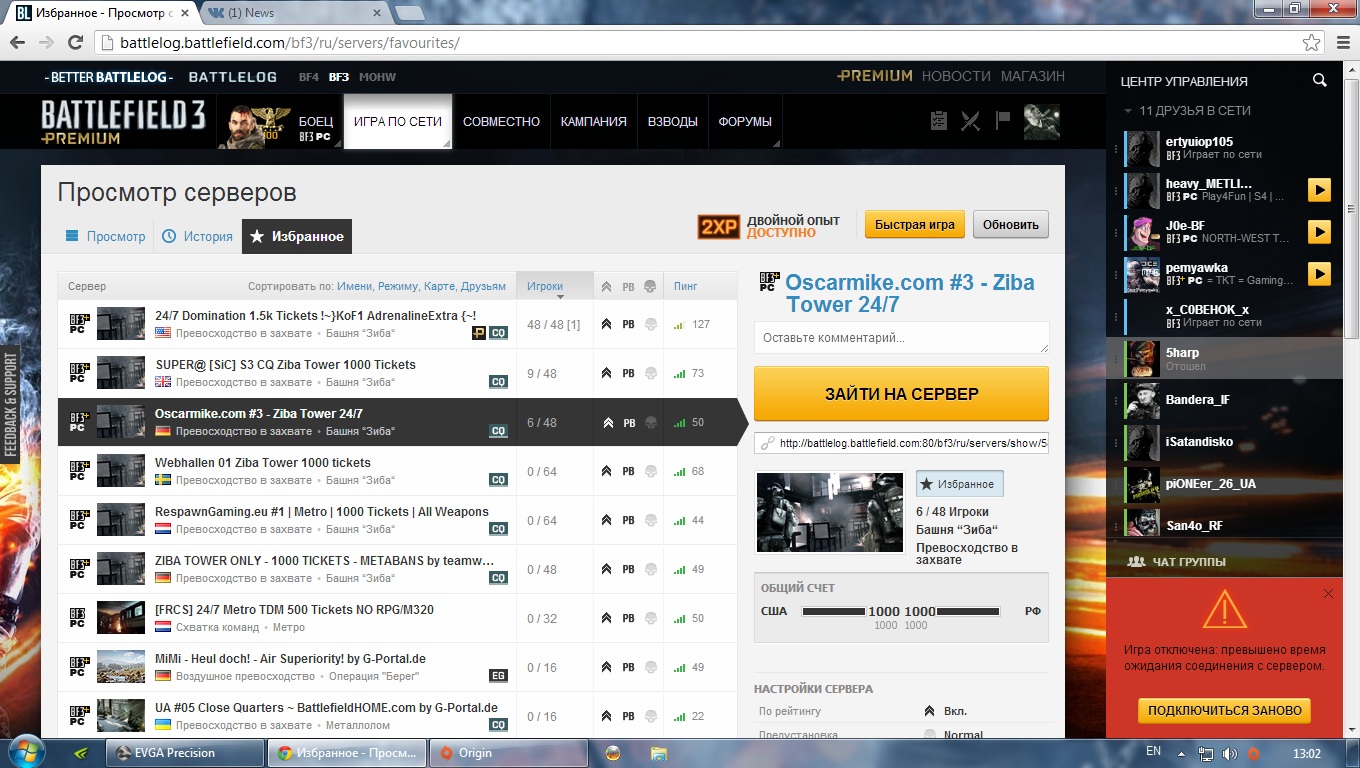Join J0e-BF's game with play button
1360x768 pixels.
pos(1319,232)
